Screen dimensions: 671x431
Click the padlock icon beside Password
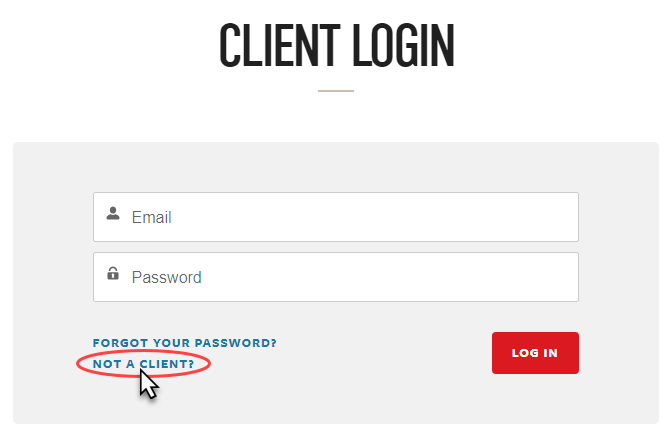click(x=113, y=273)
